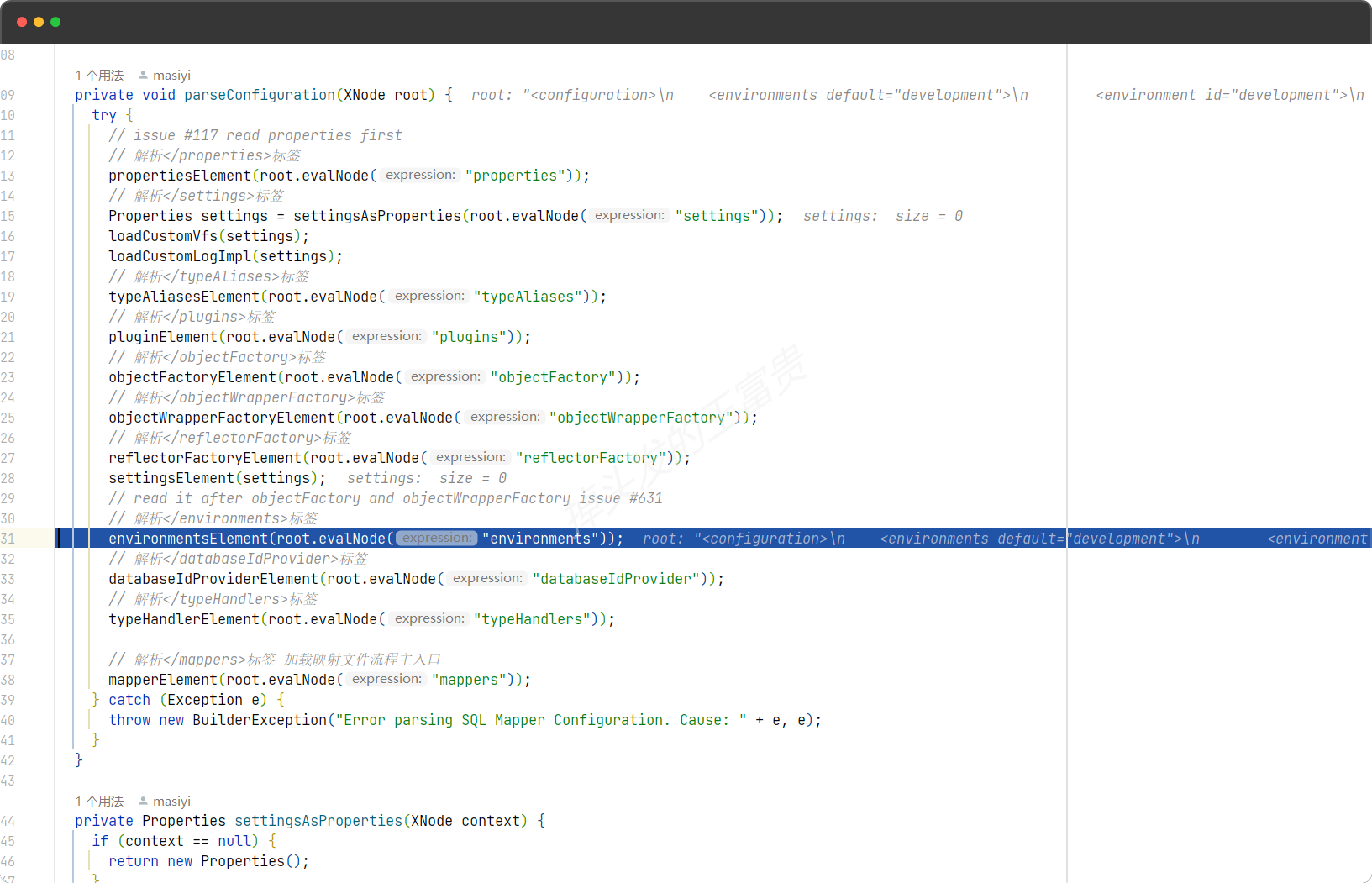This screenshot has width=1372, height=883.
Task: Click 'Properties settings' variable declaration
Action: pyautogui.click(x=188, y=216)
